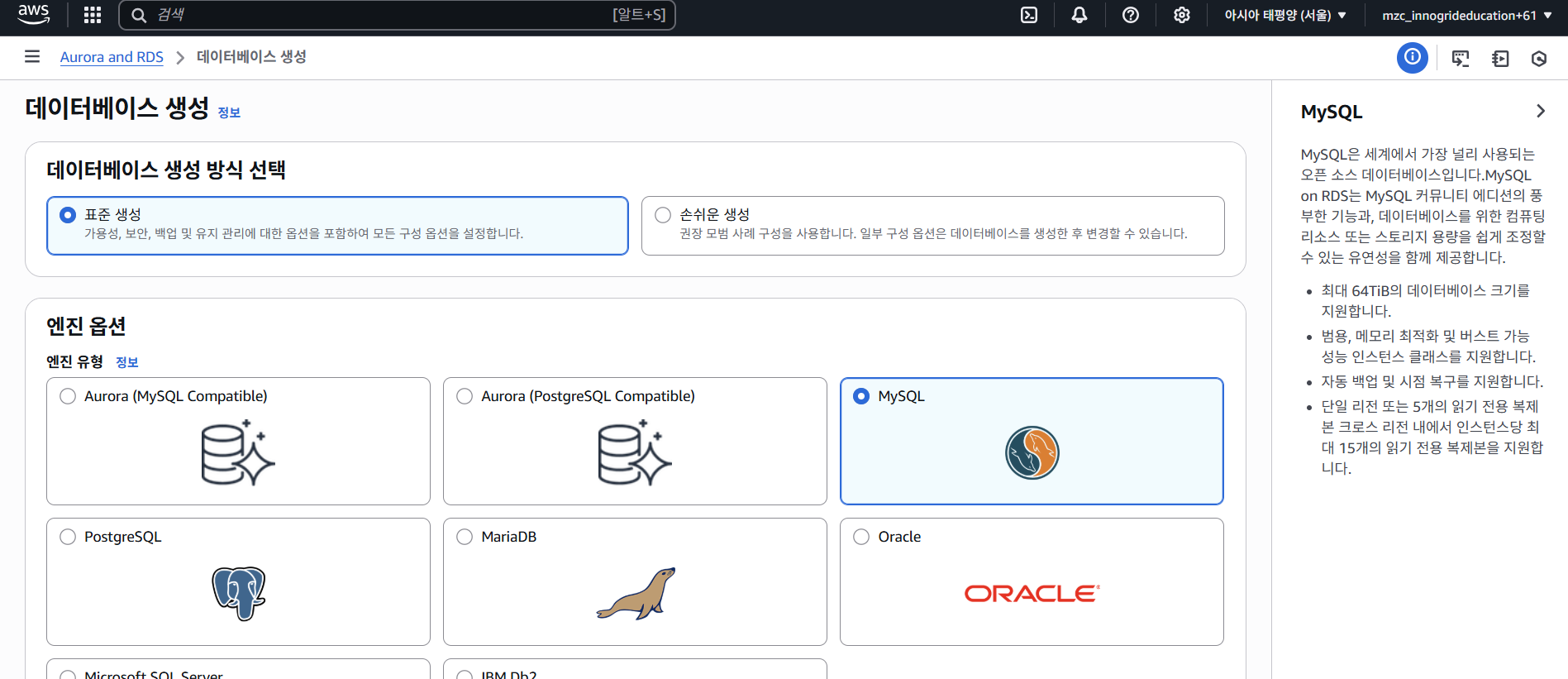Image resolution: width=1568 pixels, height=679 pixels.
Task: Toggle the info panel icon
Action: point(1413,57)
